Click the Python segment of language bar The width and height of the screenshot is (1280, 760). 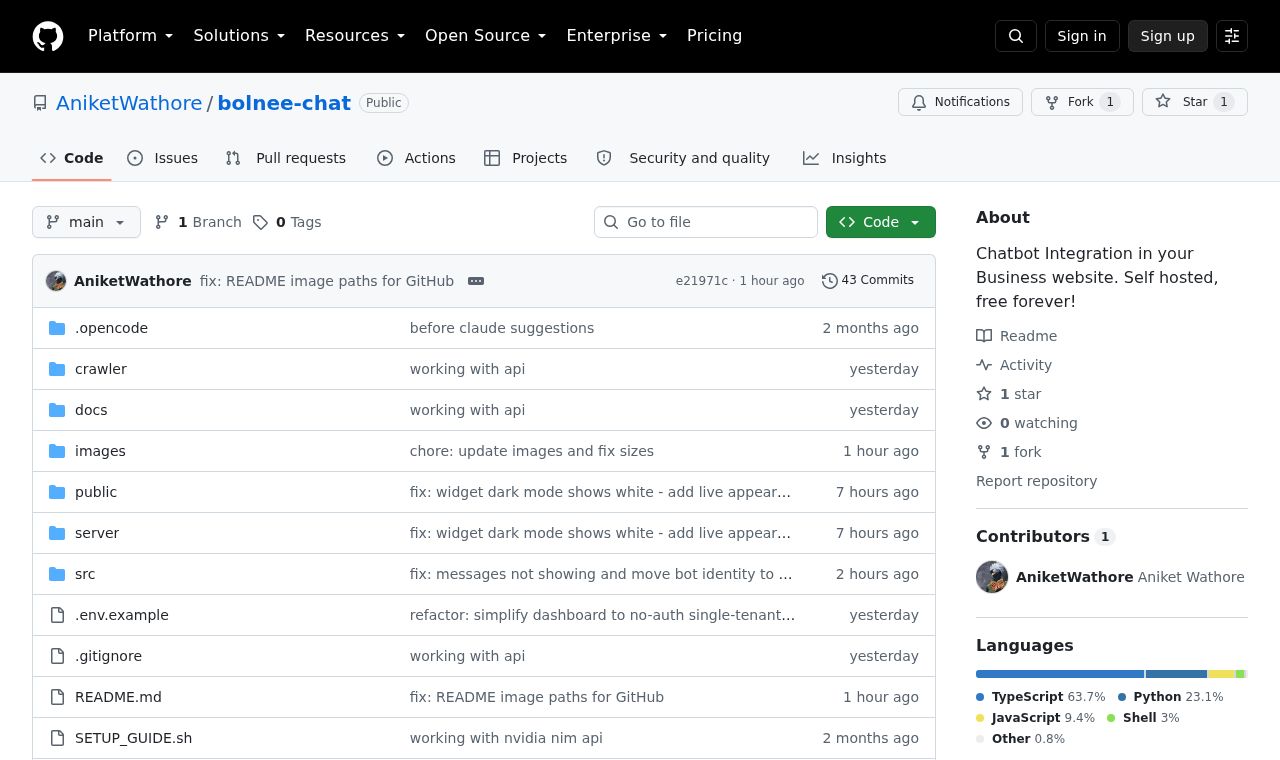(x=1177, y=674)
